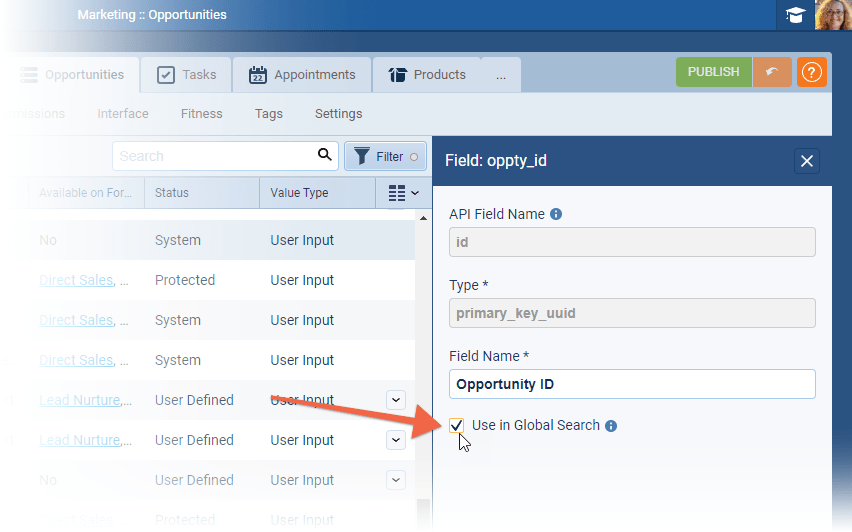Screen dimensions: 852x532
Task: Switch to the Tasks tab
Action: pos(186,75)
